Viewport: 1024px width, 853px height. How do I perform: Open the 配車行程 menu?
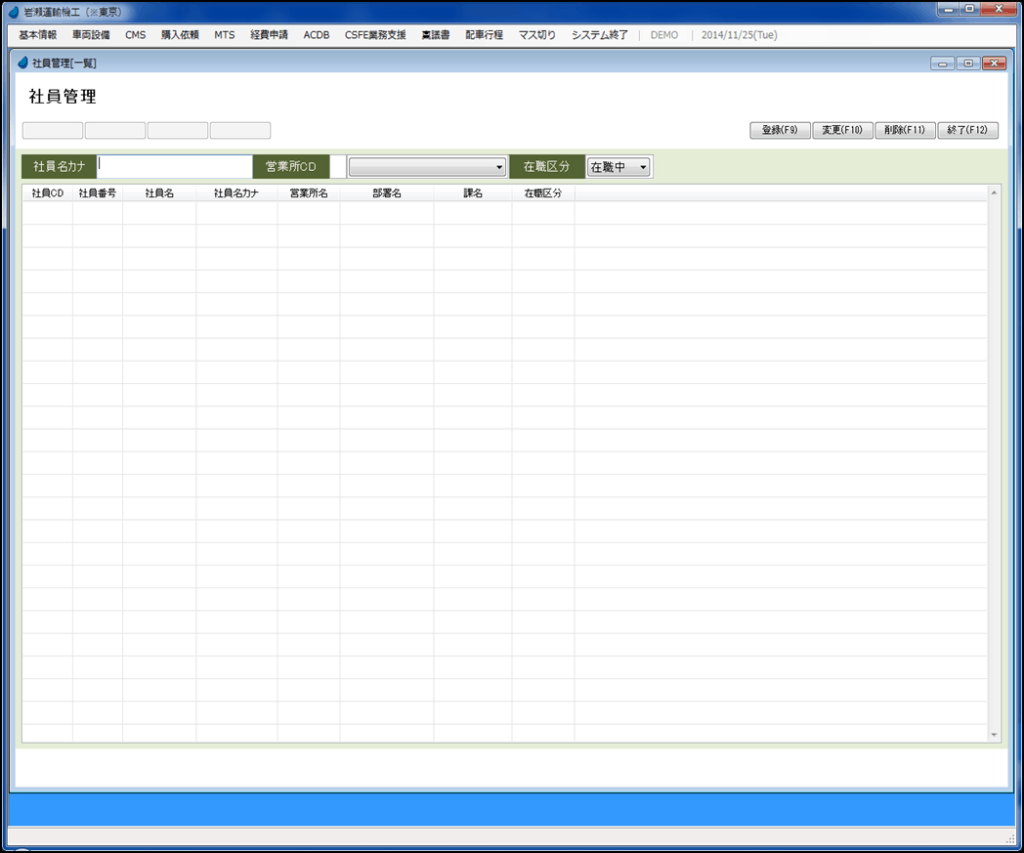(x=484, y=35)
